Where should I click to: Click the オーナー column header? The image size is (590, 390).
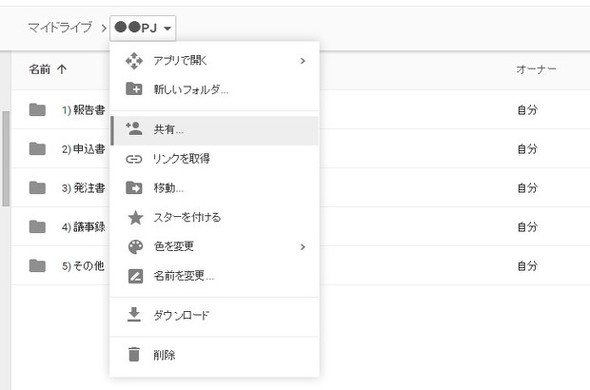click(536, 69)
